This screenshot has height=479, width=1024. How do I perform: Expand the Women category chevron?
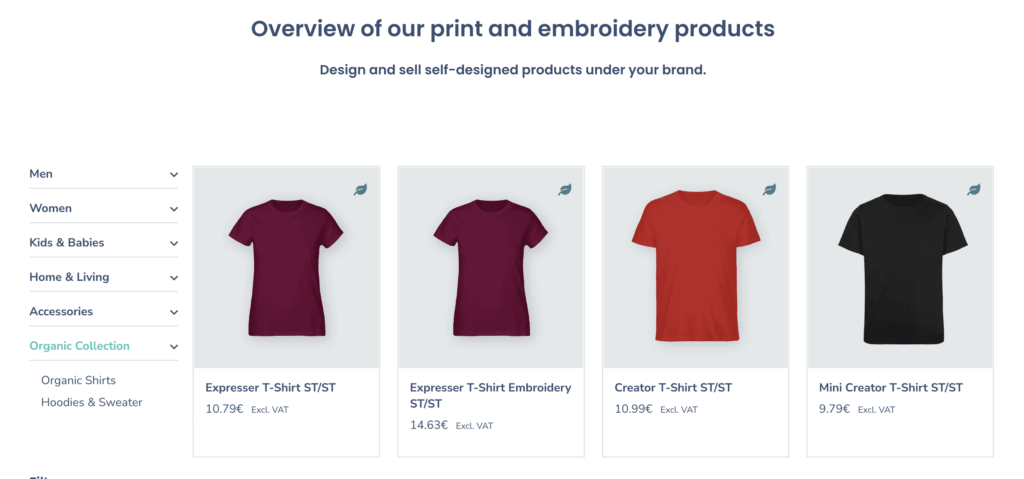(174, 209)
